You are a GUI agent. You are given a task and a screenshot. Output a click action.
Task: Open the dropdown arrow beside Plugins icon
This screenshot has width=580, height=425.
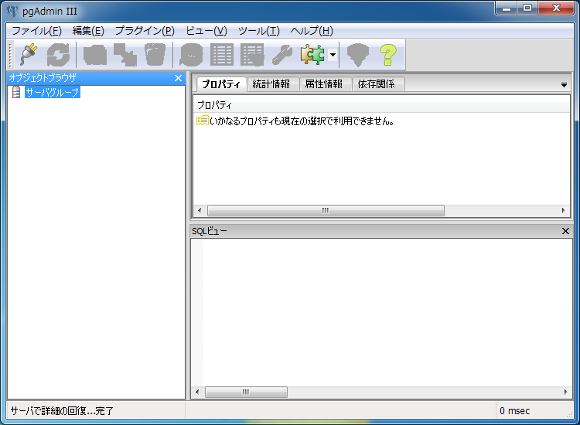coord(333,55)
